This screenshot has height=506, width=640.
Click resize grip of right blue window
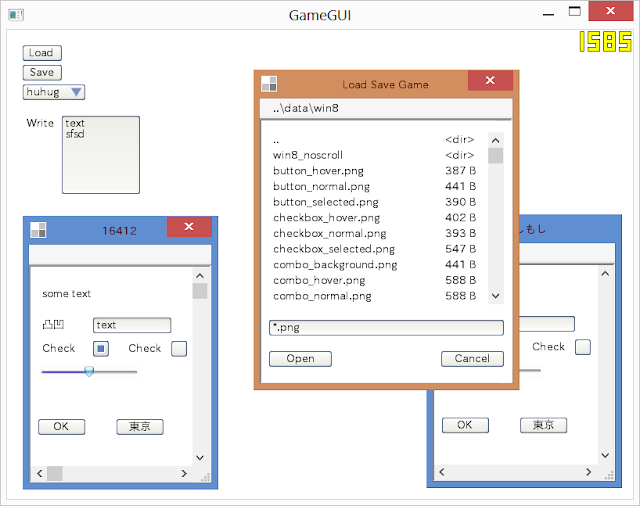[x=609, y=476]
